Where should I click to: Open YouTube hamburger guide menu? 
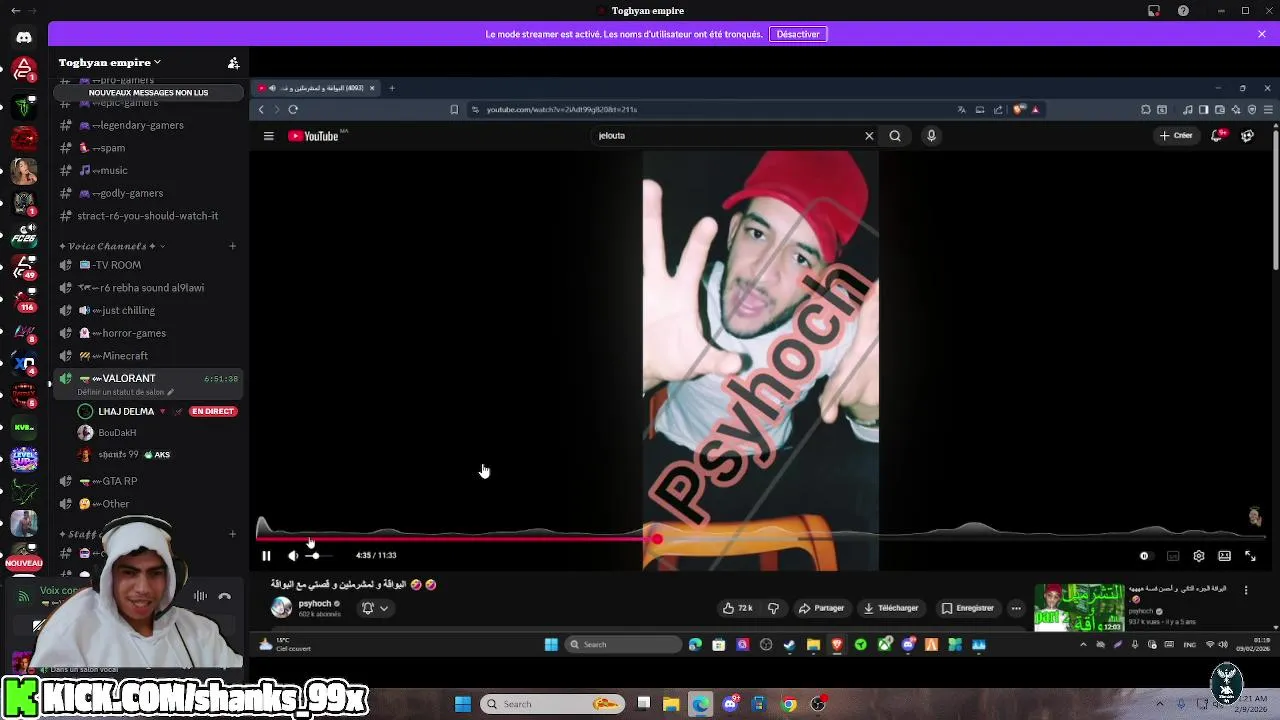click(268, 136)
